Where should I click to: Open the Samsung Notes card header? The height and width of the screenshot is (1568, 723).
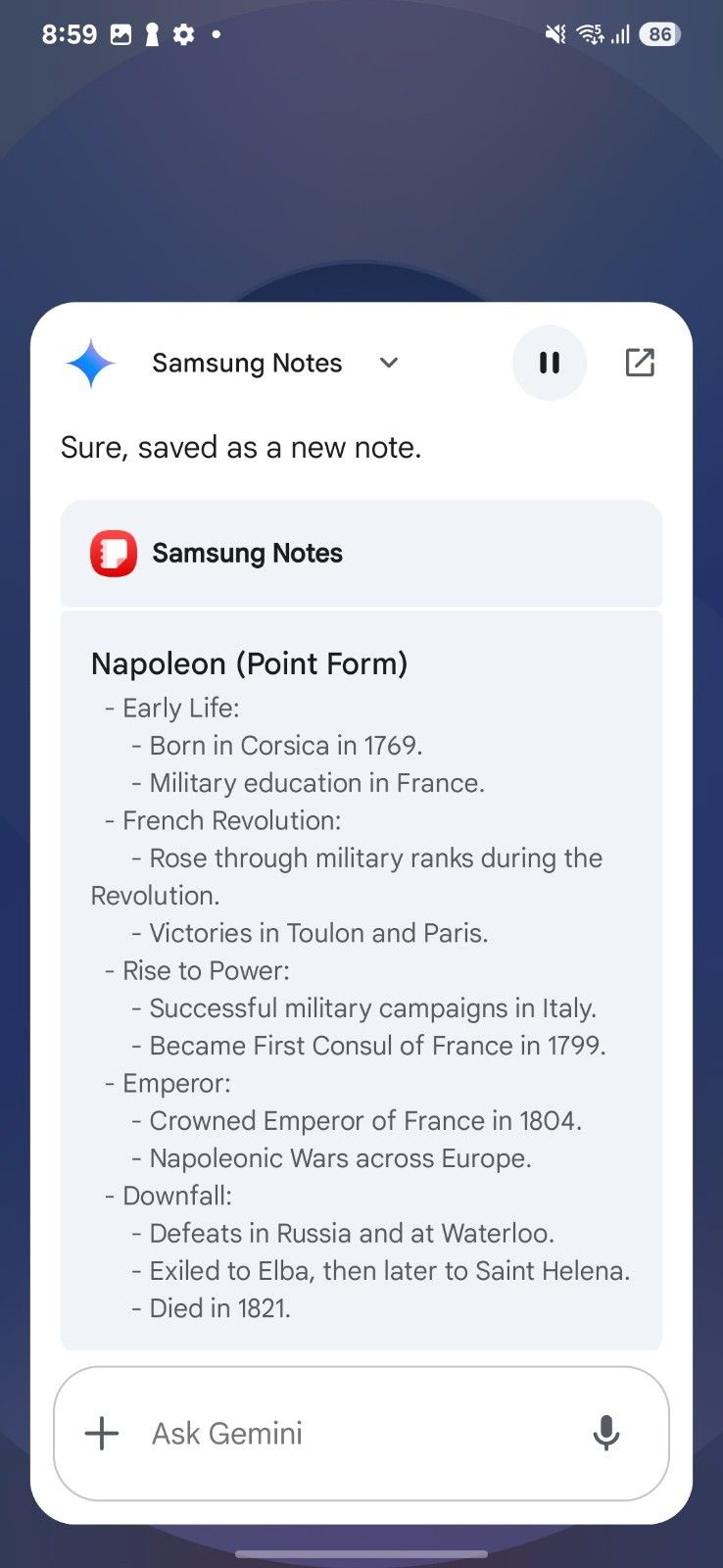click(x=361, y=554)
